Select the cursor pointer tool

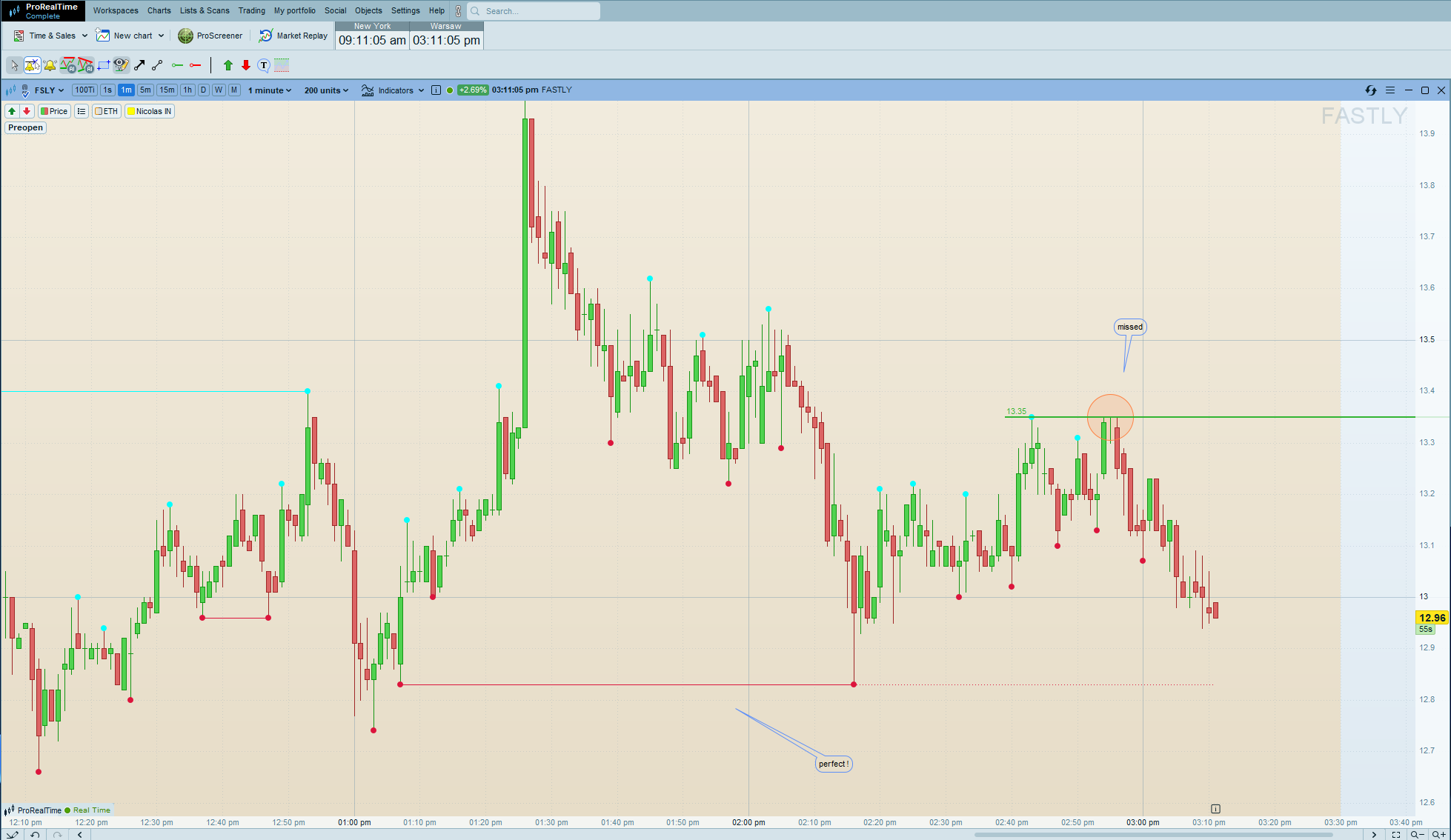click(x=14, y=66)
